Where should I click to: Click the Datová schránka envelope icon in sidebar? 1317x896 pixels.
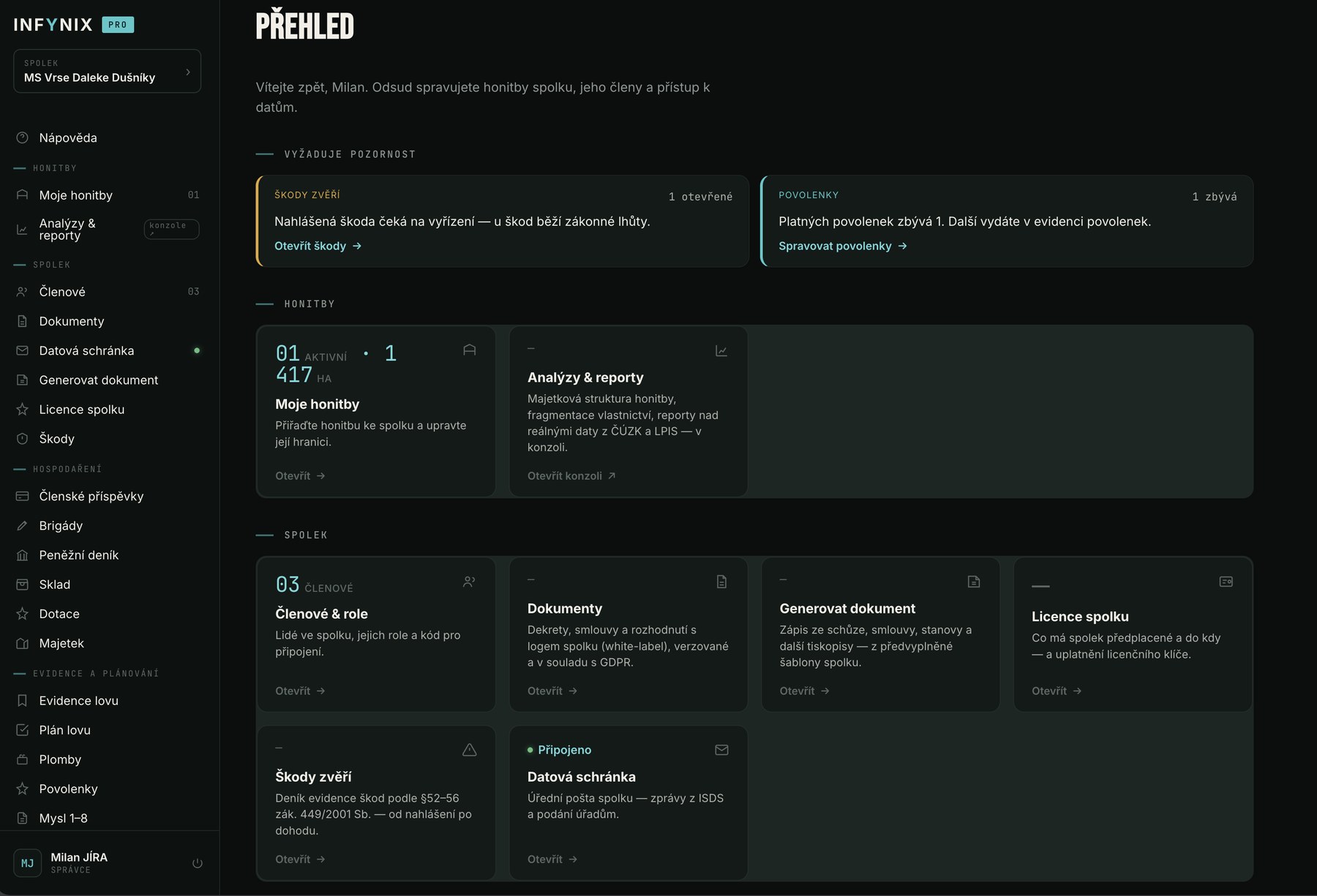click(23, 350)
